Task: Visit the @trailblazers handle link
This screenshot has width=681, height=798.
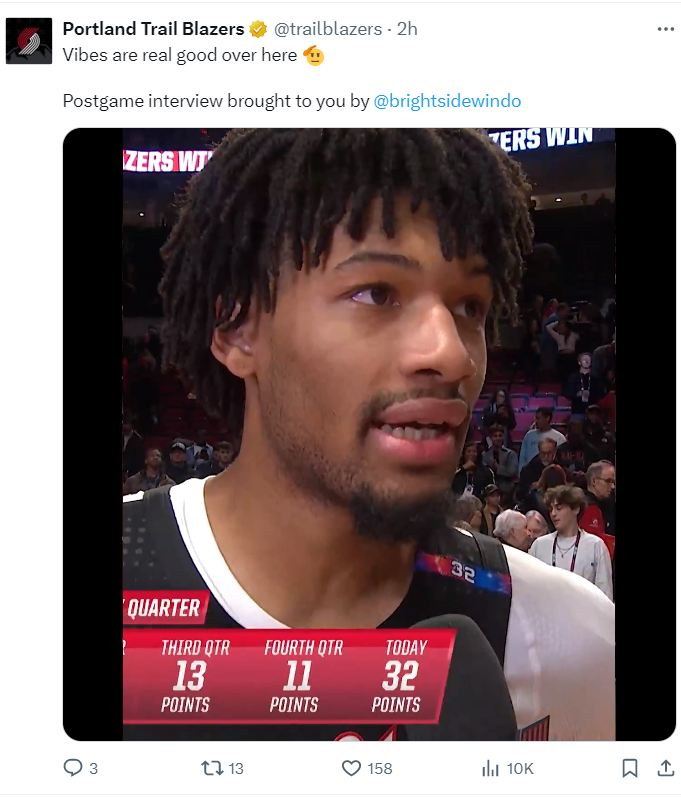Action: click(x=328, y=29)
